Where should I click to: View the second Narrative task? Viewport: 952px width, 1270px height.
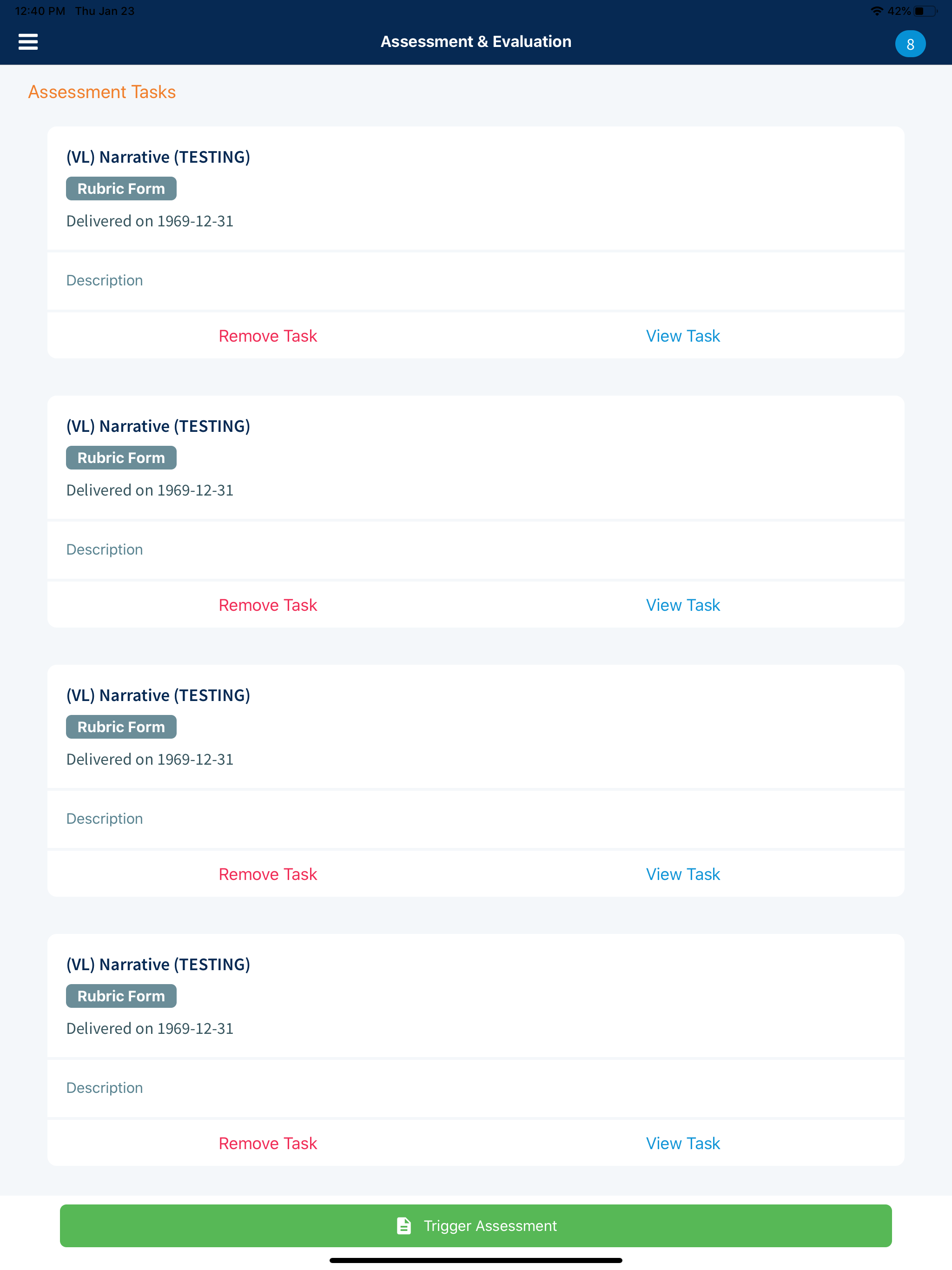(683, 605)
